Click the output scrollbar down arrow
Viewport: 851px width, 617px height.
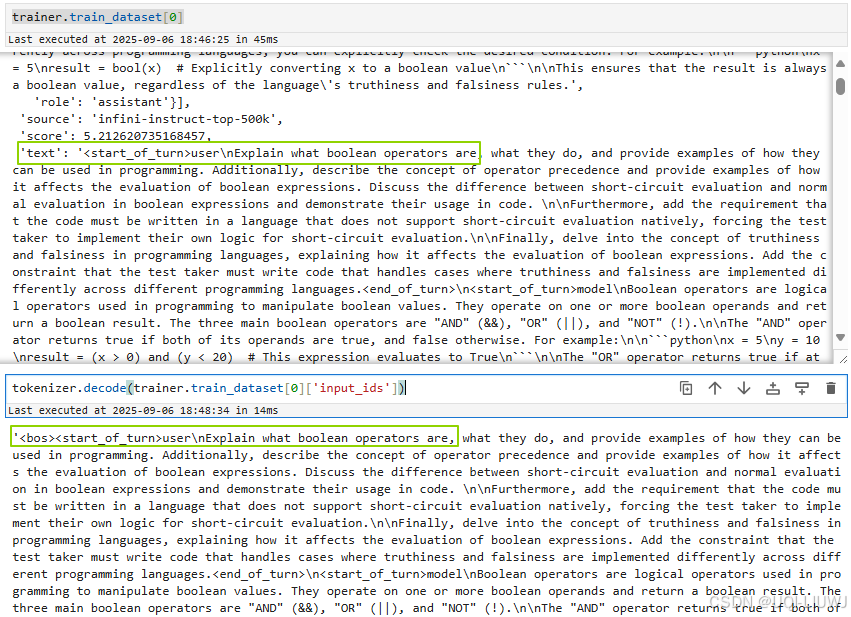point(840,338)
